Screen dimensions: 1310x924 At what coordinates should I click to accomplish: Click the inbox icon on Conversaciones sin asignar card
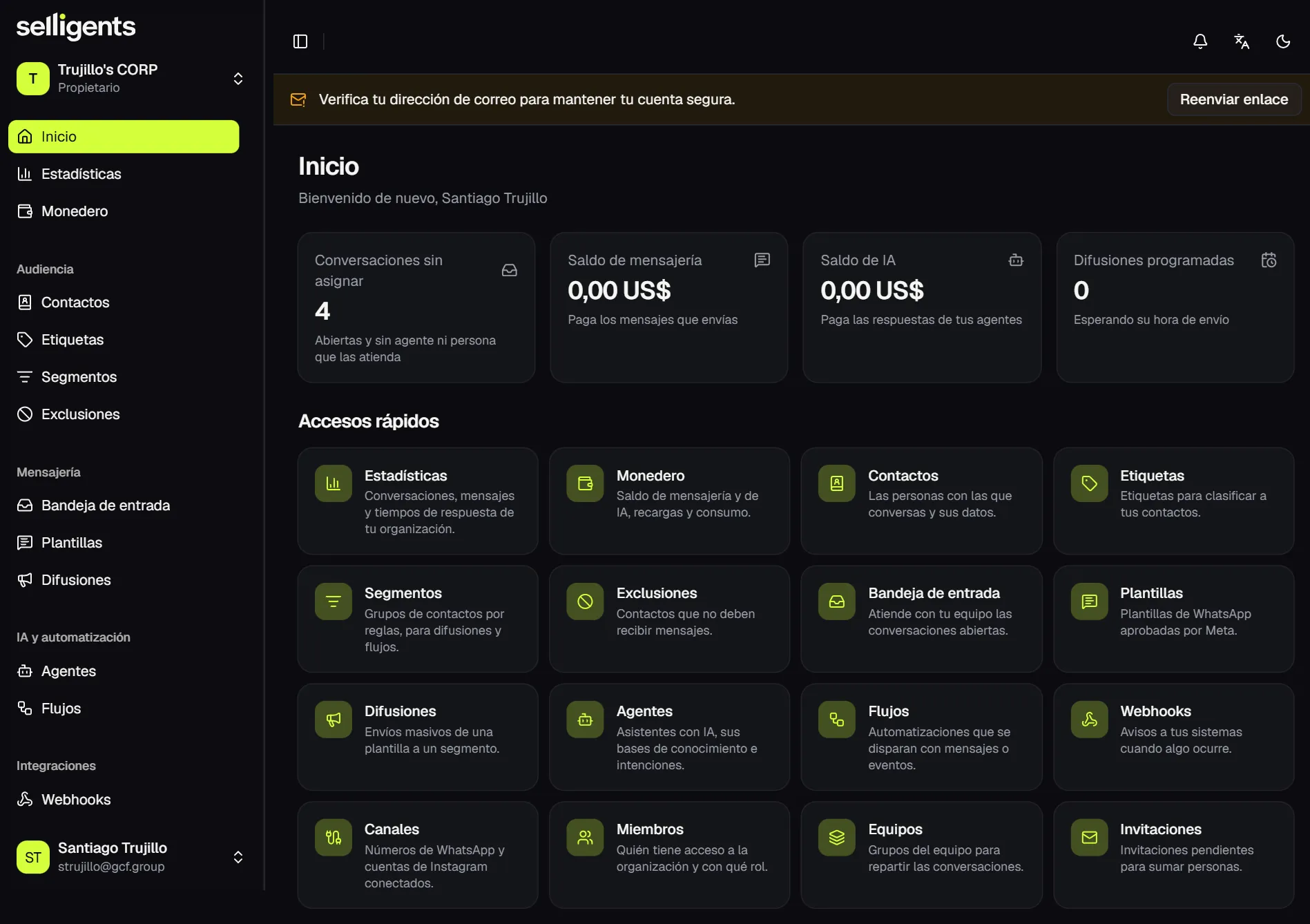tap(510, 270)
